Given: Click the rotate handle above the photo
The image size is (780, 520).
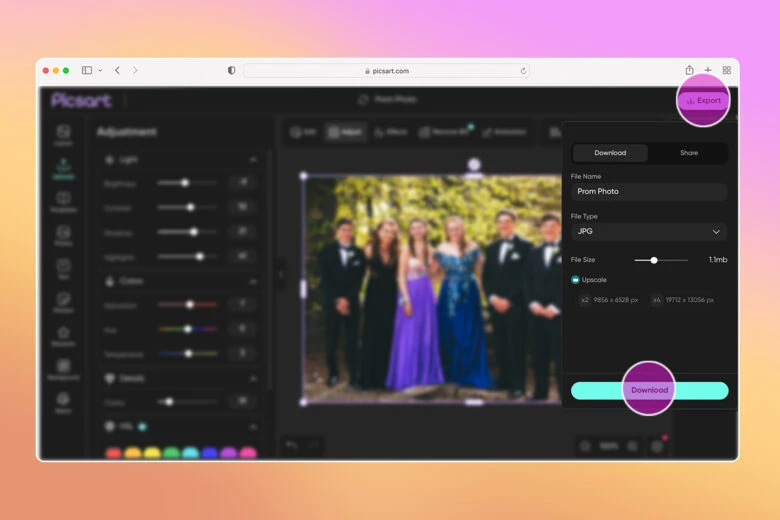Looking at the screenshot, I should 474,164.
